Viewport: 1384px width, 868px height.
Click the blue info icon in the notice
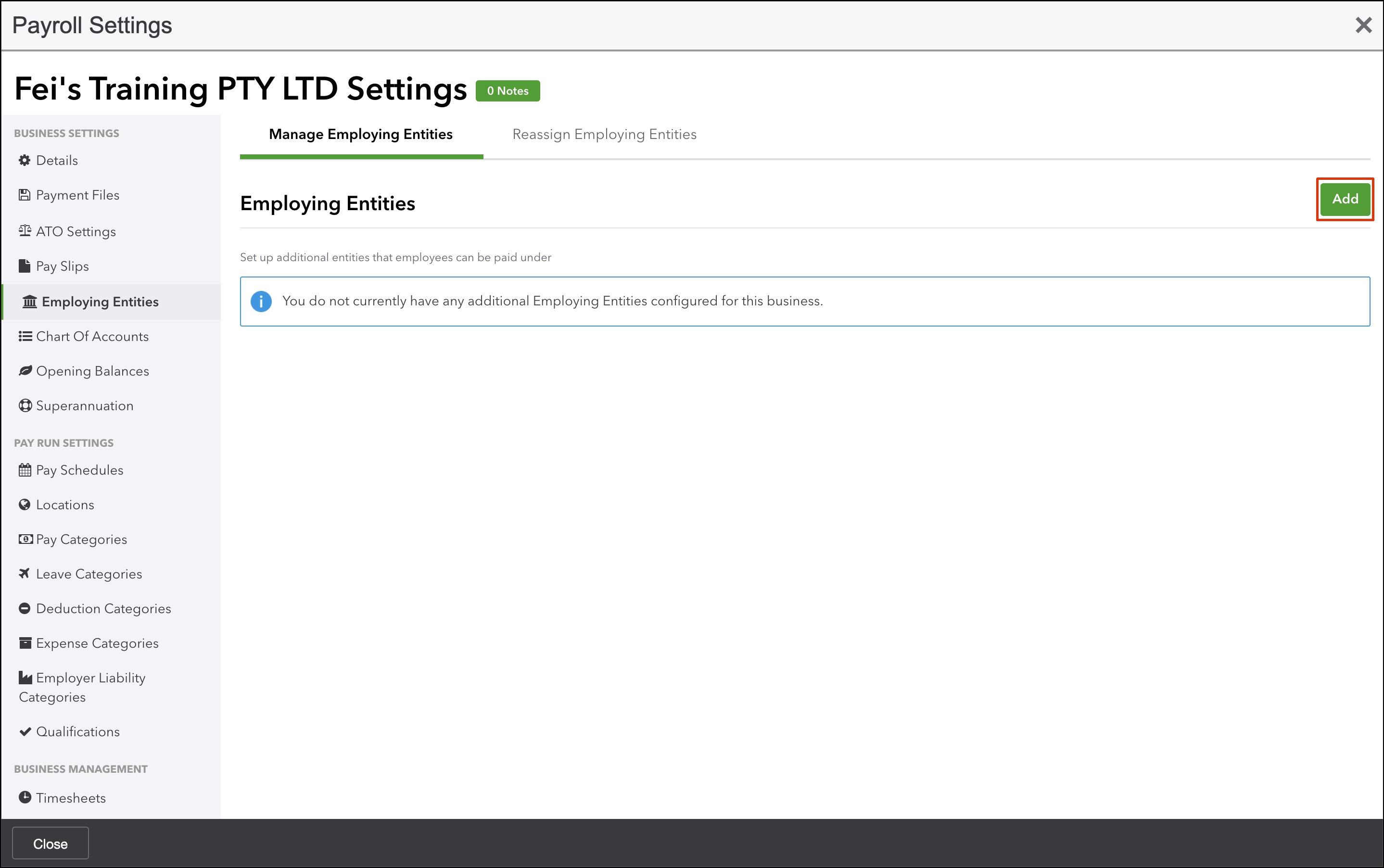261,302
